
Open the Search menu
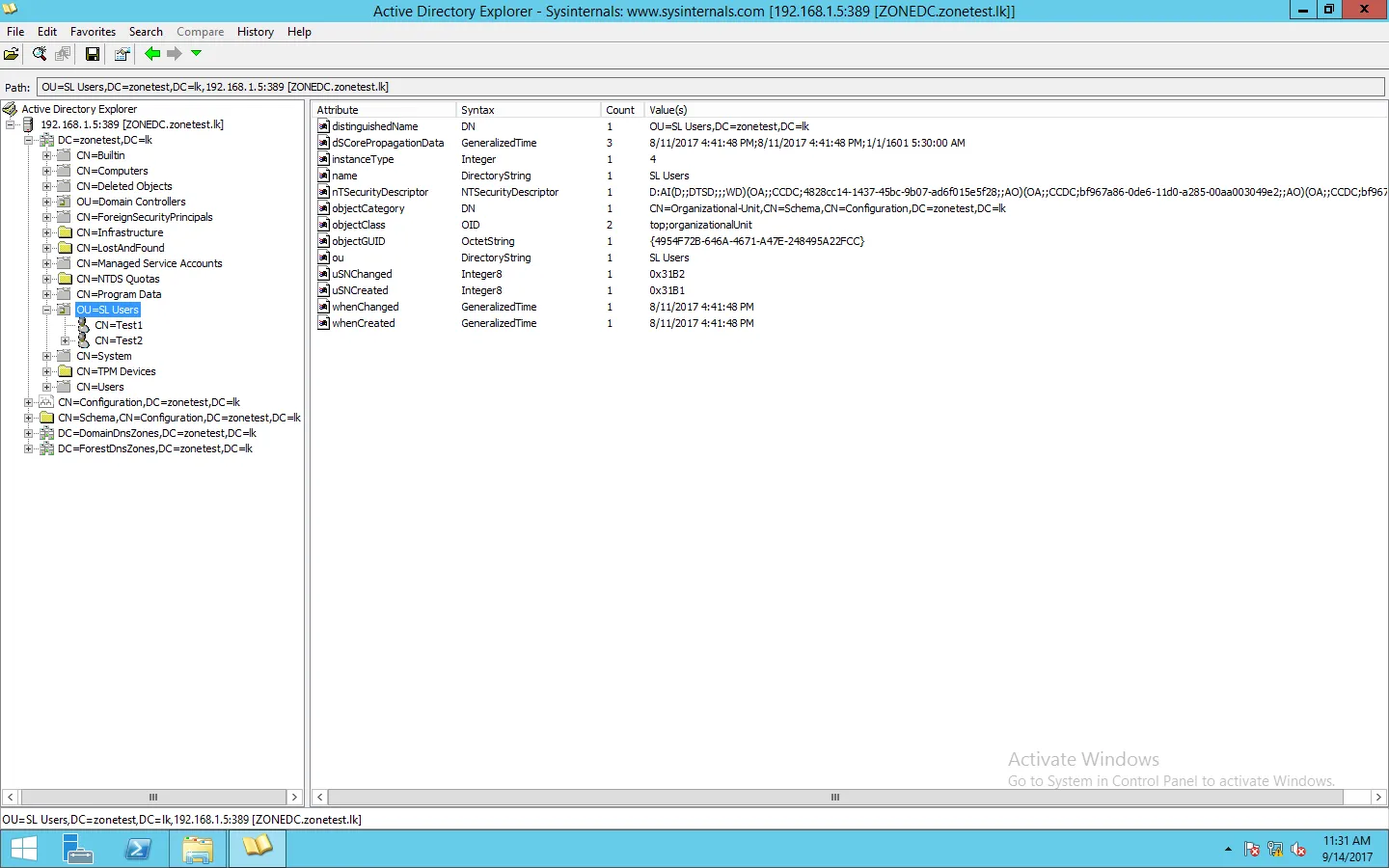point(146,32)
